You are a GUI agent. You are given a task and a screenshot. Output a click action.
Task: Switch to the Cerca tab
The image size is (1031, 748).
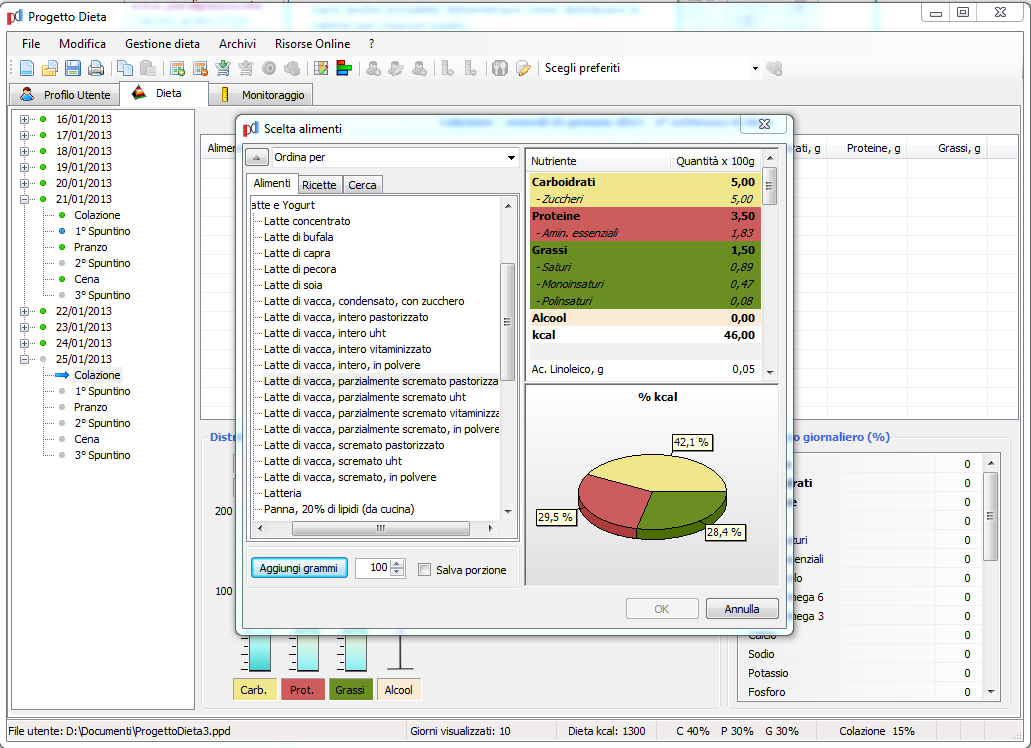pos(362,185)
